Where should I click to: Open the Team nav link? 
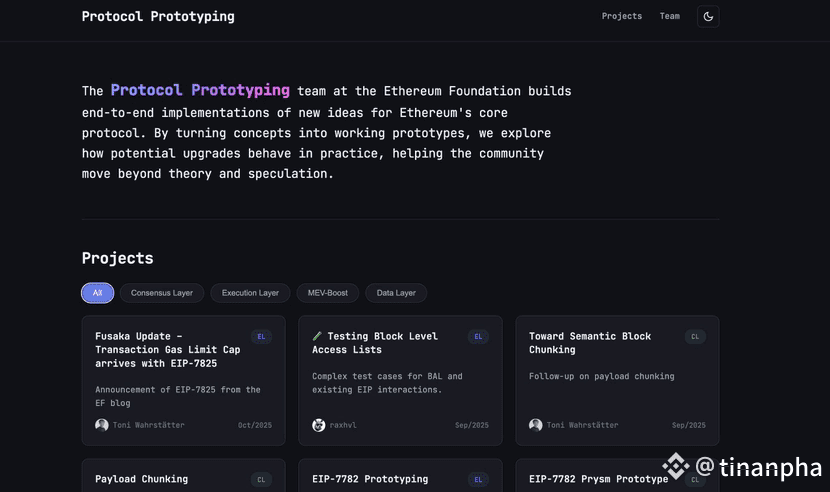(x=670, y=16)
